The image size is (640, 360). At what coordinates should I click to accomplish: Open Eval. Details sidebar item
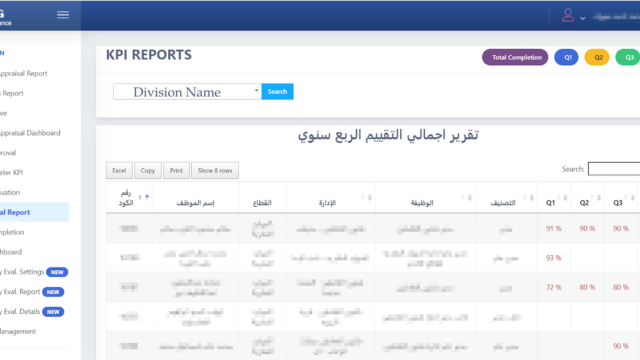coord(20,311)
